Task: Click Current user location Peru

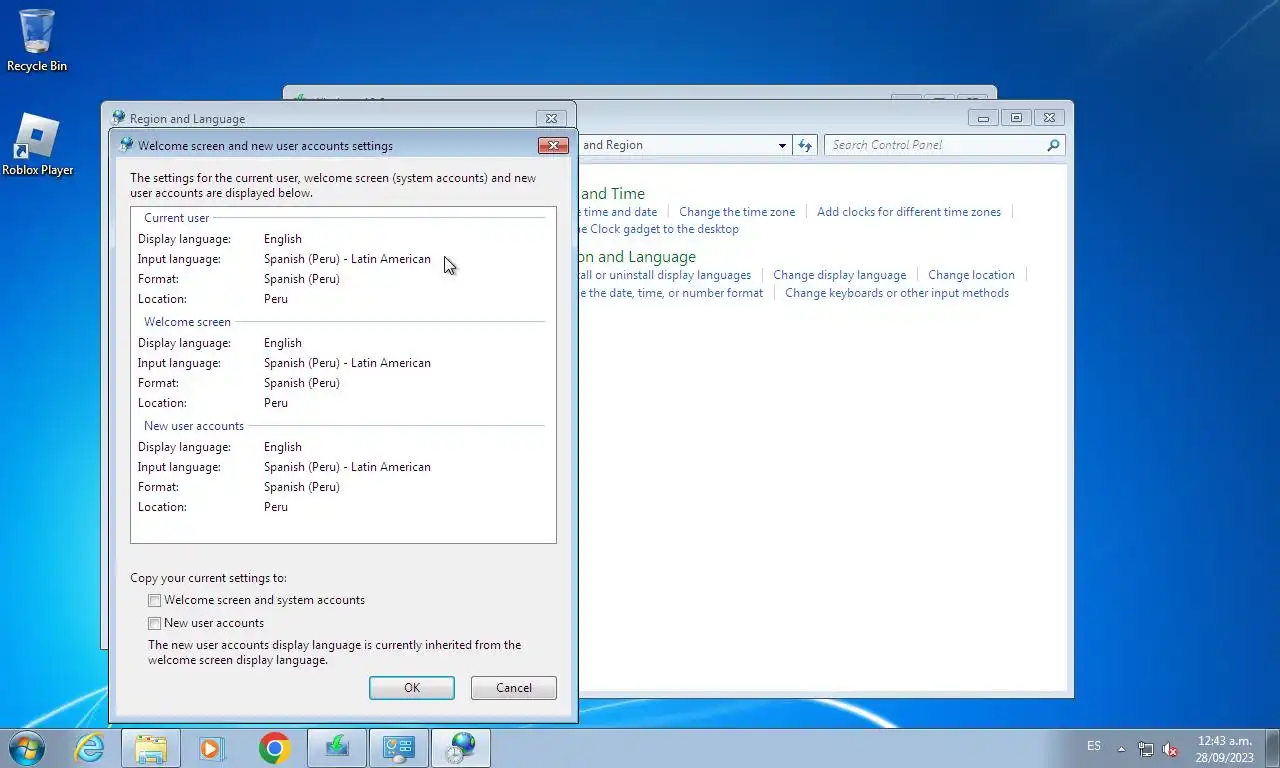Action: coord(276,299)
